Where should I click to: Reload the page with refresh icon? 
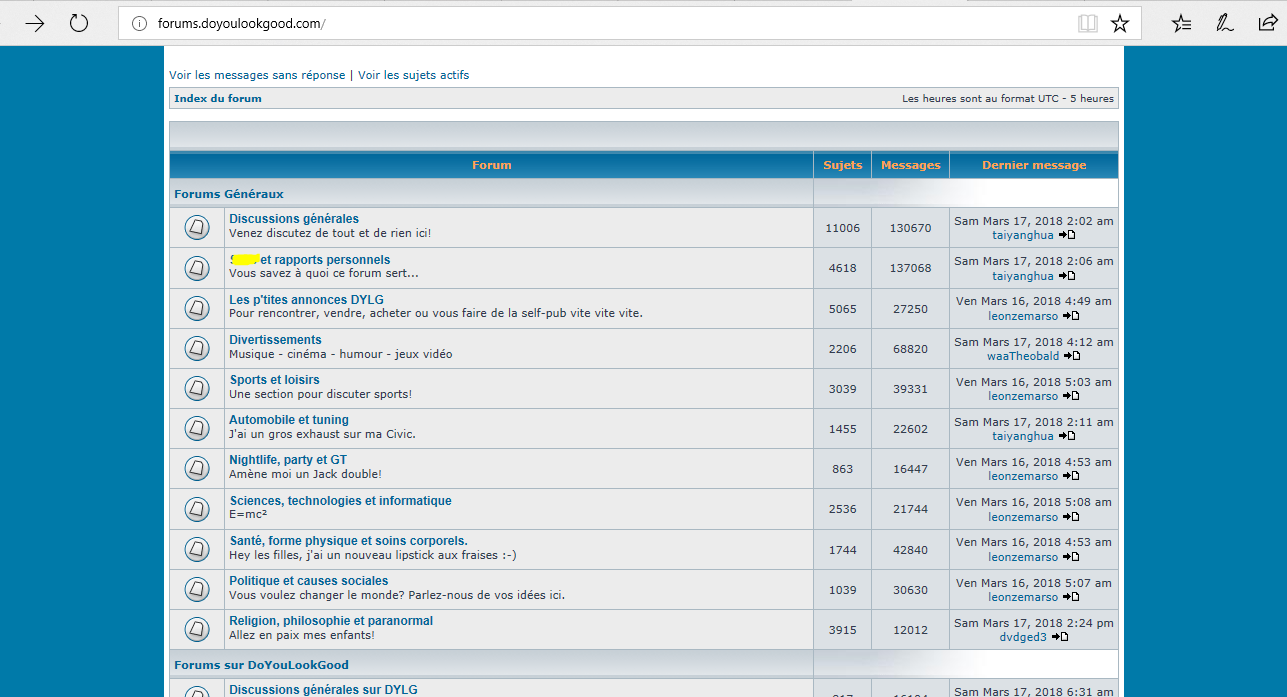click(x=79, y=23)
